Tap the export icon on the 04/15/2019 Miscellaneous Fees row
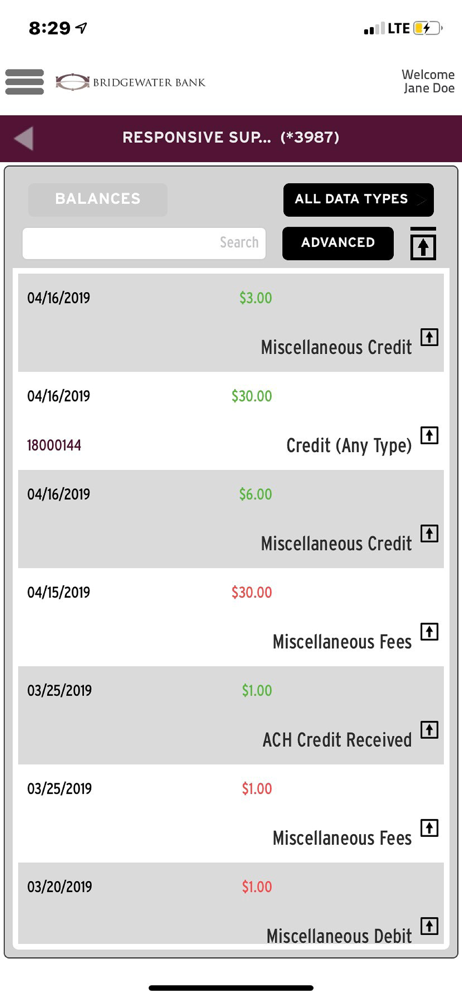This screenshot has width=462, height=1000. [430, 631]
